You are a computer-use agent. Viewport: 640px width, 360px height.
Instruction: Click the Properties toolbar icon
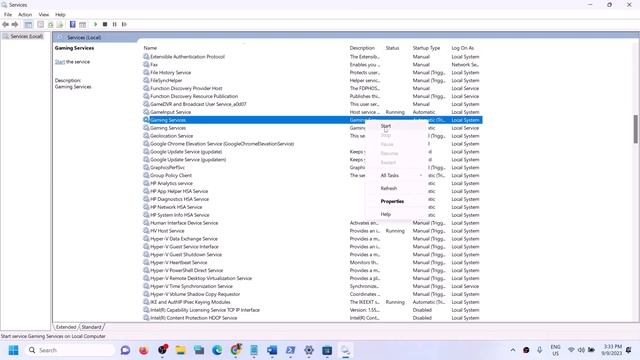coord(40,24)
